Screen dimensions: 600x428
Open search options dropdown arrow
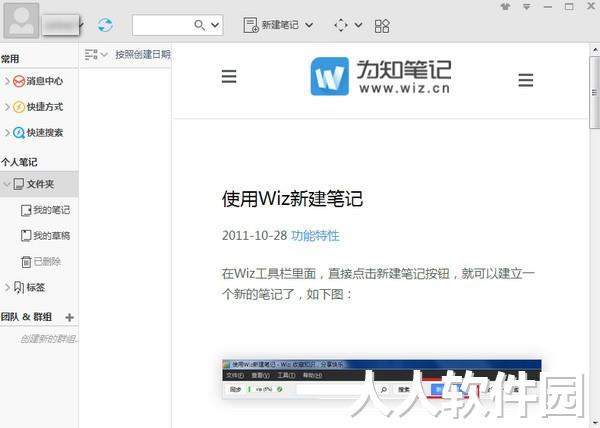(215, 25)
